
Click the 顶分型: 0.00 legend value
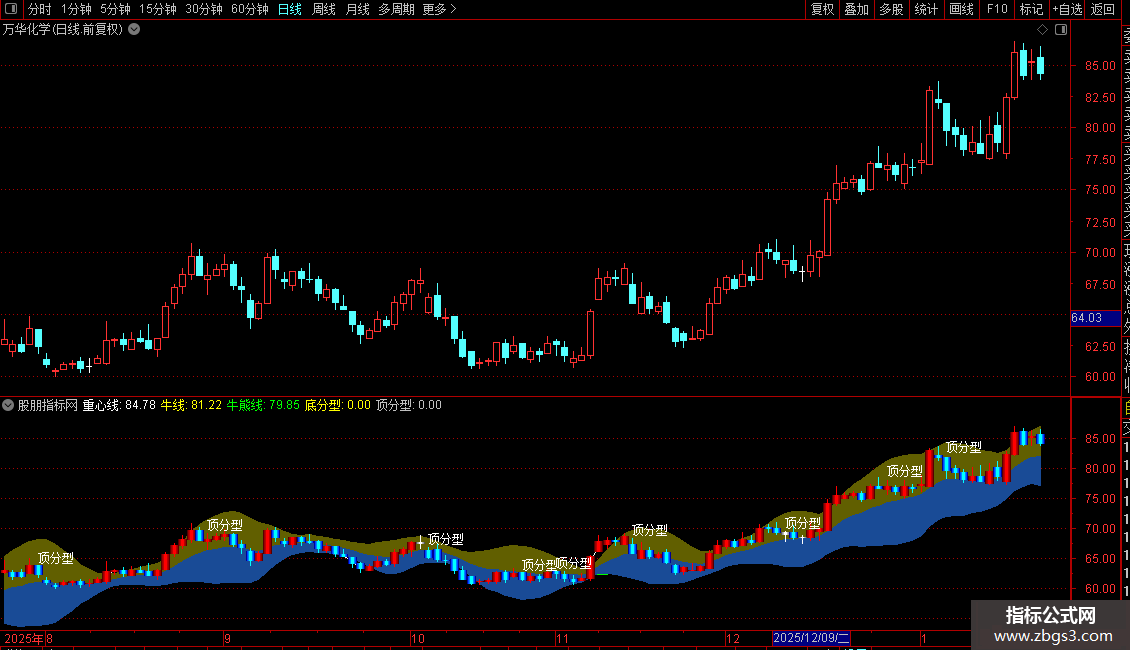click(x=409, y=405)
